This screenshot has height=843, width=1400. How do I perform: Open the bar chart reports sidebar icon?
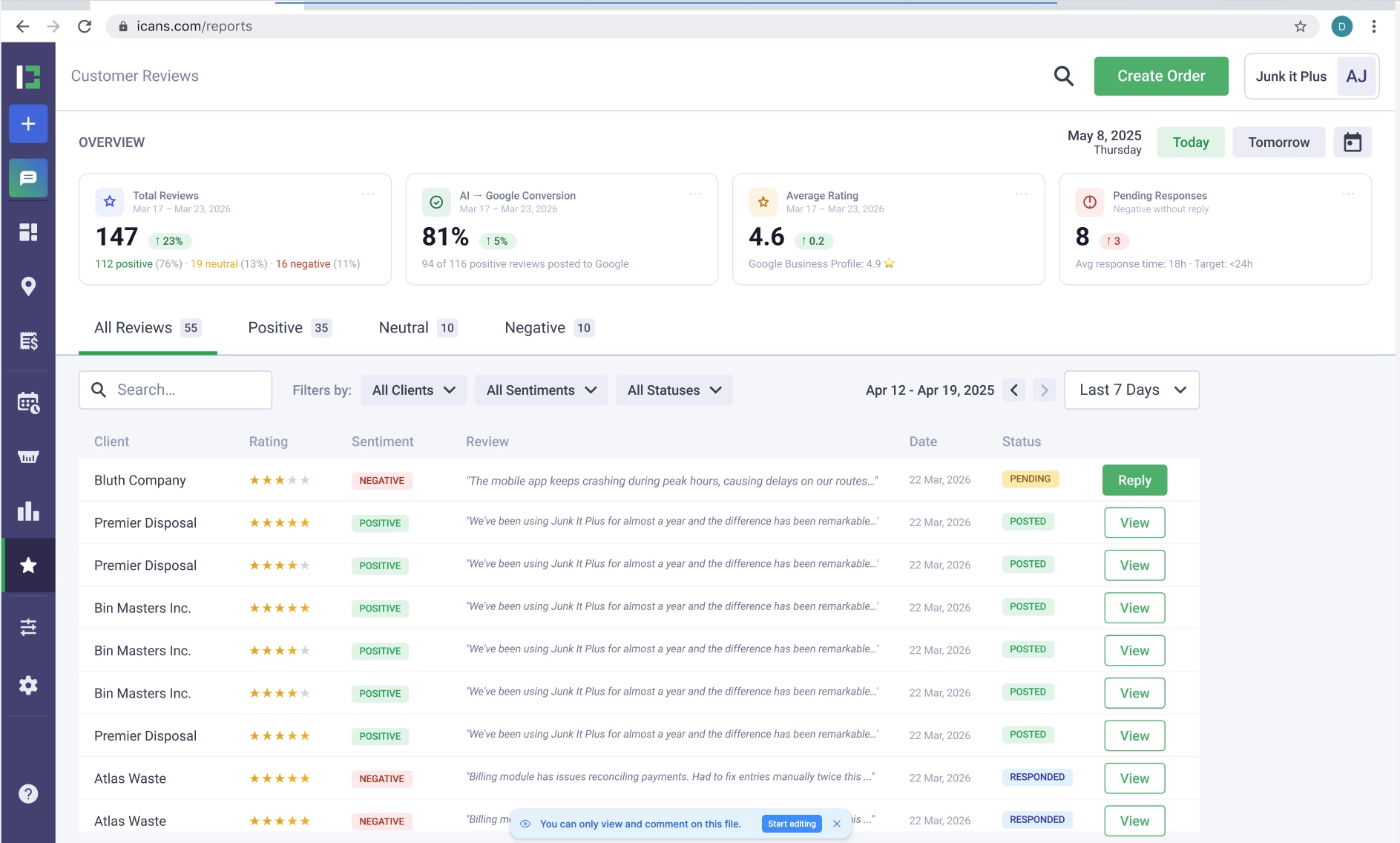point(28,511)
